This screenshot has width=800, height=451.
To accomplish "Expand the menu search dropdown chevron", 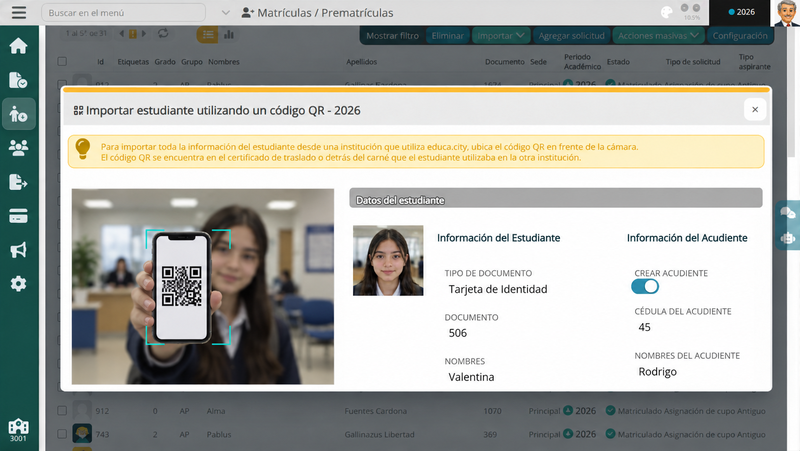I will click(226, 13).
